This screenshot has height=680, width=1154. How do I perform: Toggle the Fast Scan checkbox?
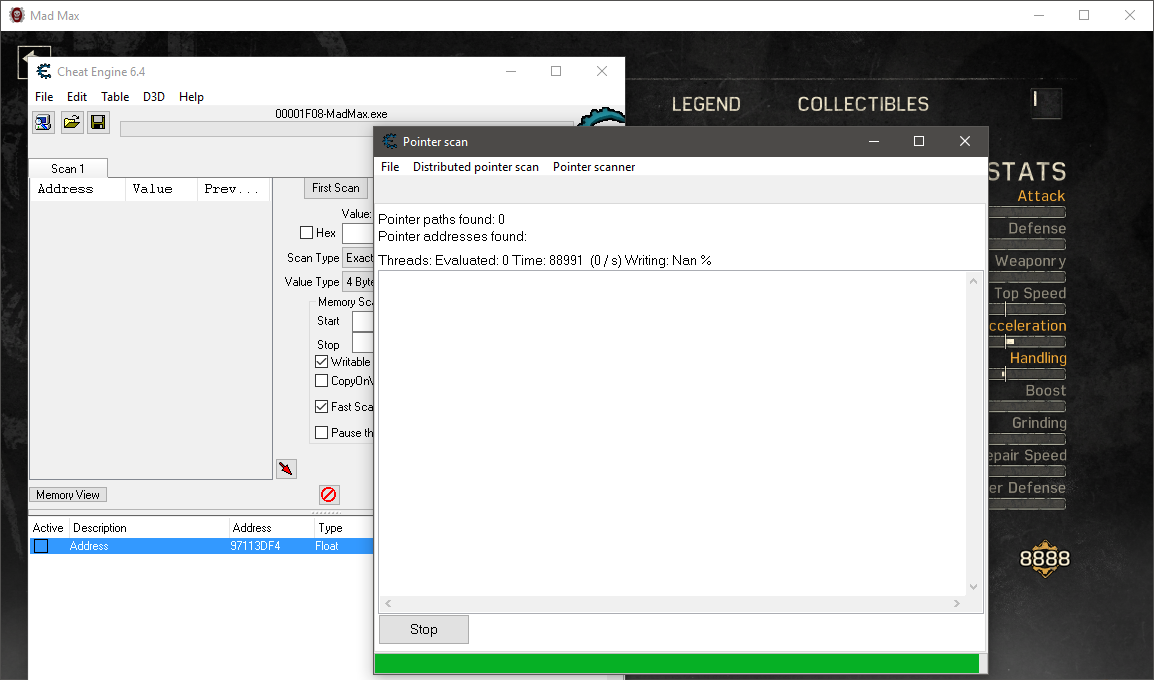[322, 407]
